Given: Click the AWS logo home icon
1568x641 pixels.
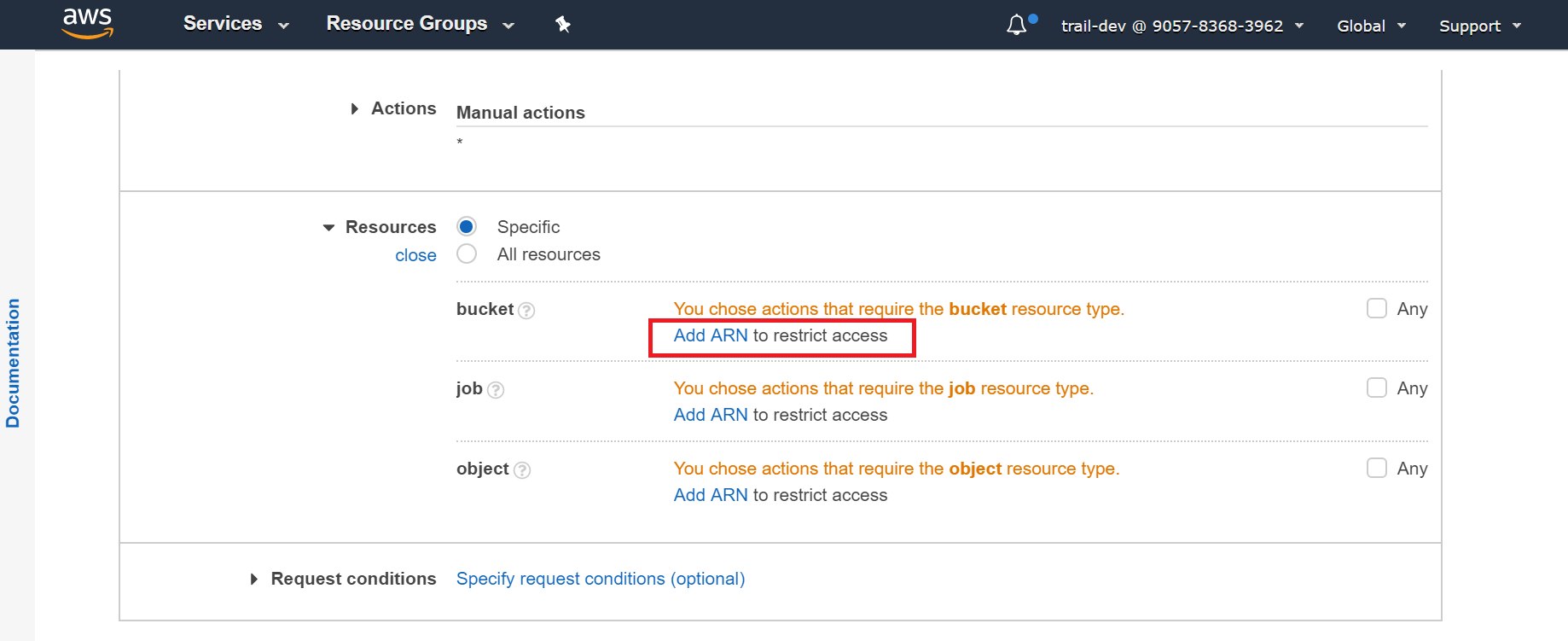Looking at the screenshot, I should (x=87, y=23).
